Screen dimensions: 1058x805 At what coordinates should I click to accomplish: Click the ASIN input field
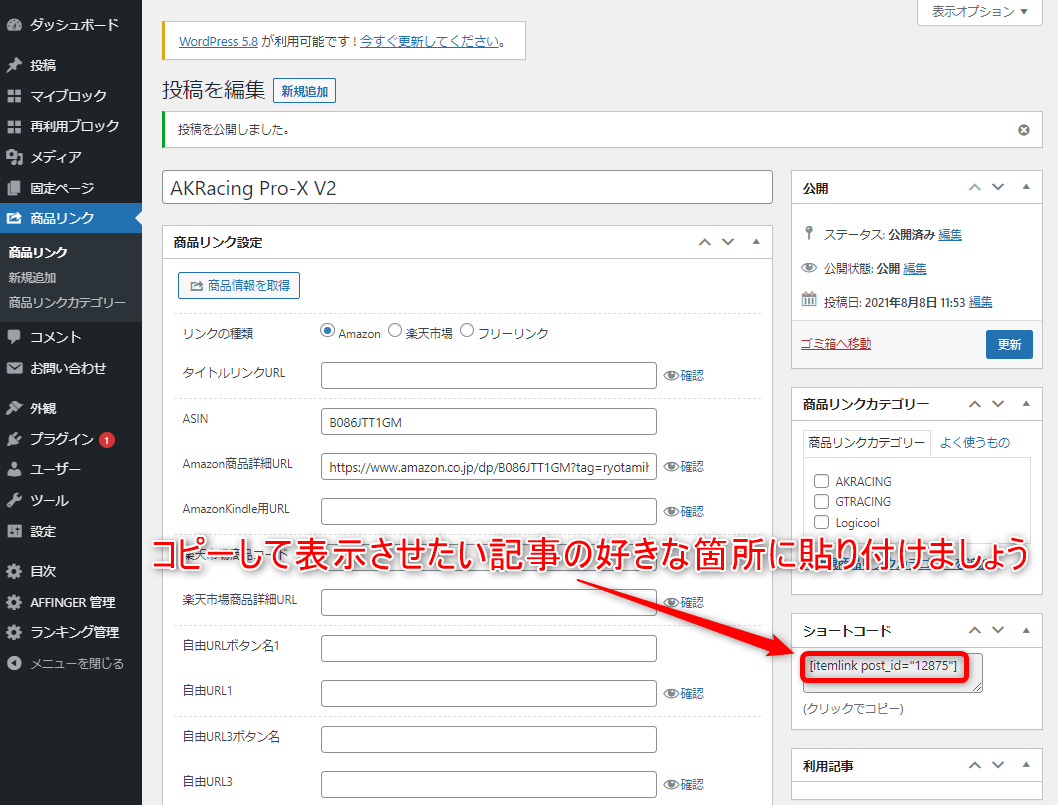[x=489, y=422]
